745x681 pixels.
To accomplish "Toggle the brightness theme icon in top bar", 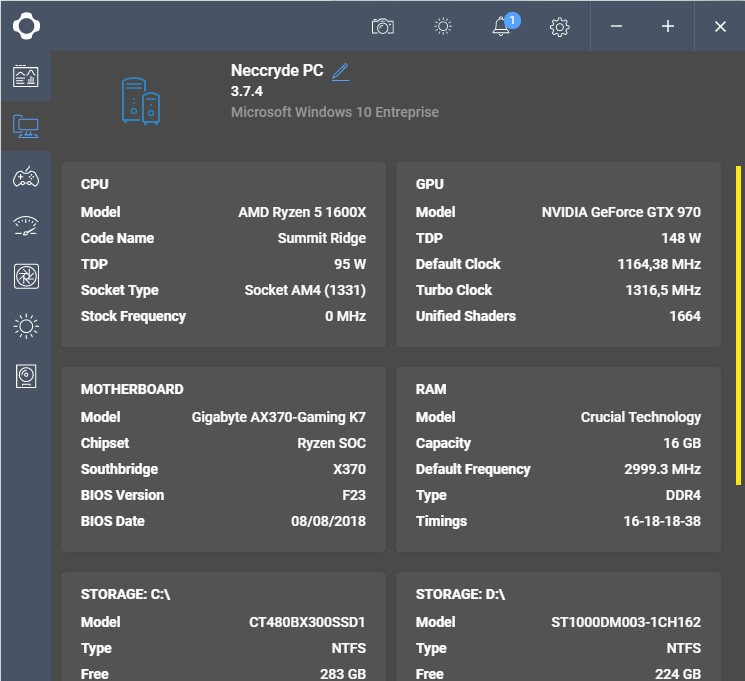I will (x=443, y=26).
